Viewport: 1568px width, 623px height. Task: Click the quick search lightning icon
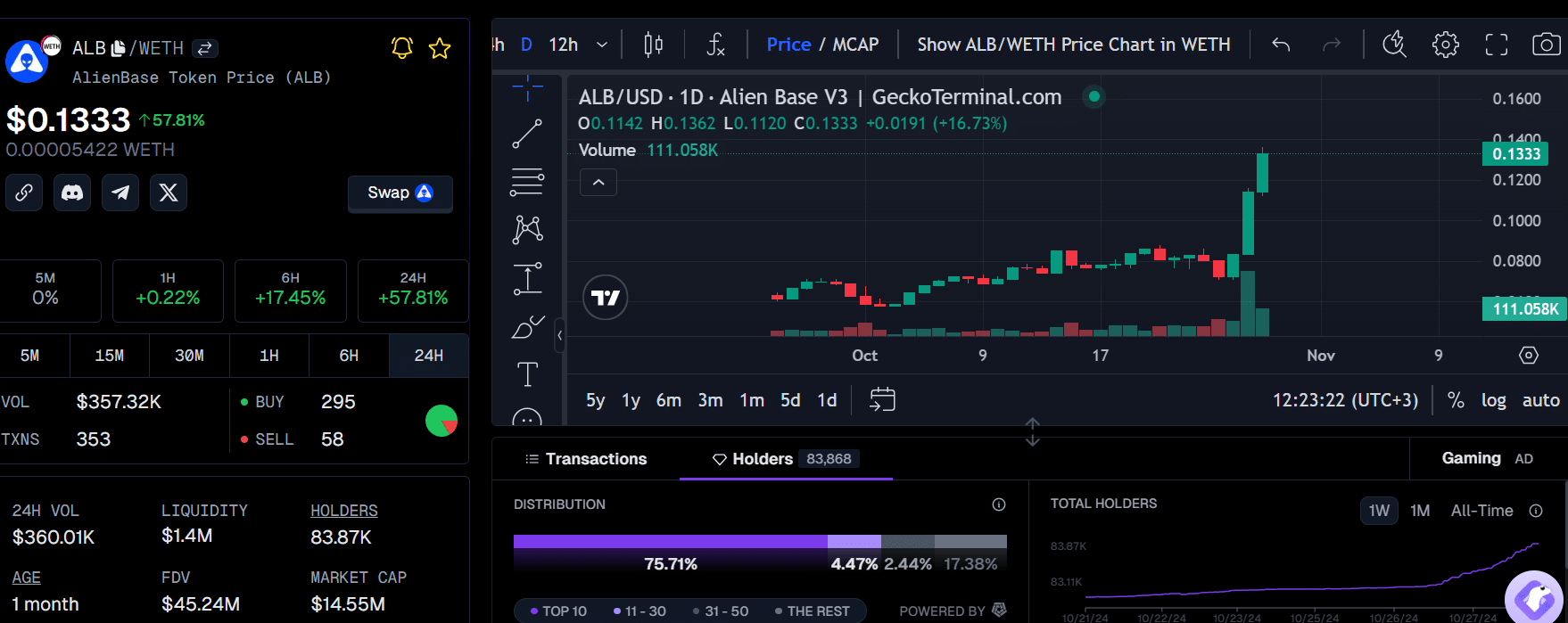[x=1395, y=45]
